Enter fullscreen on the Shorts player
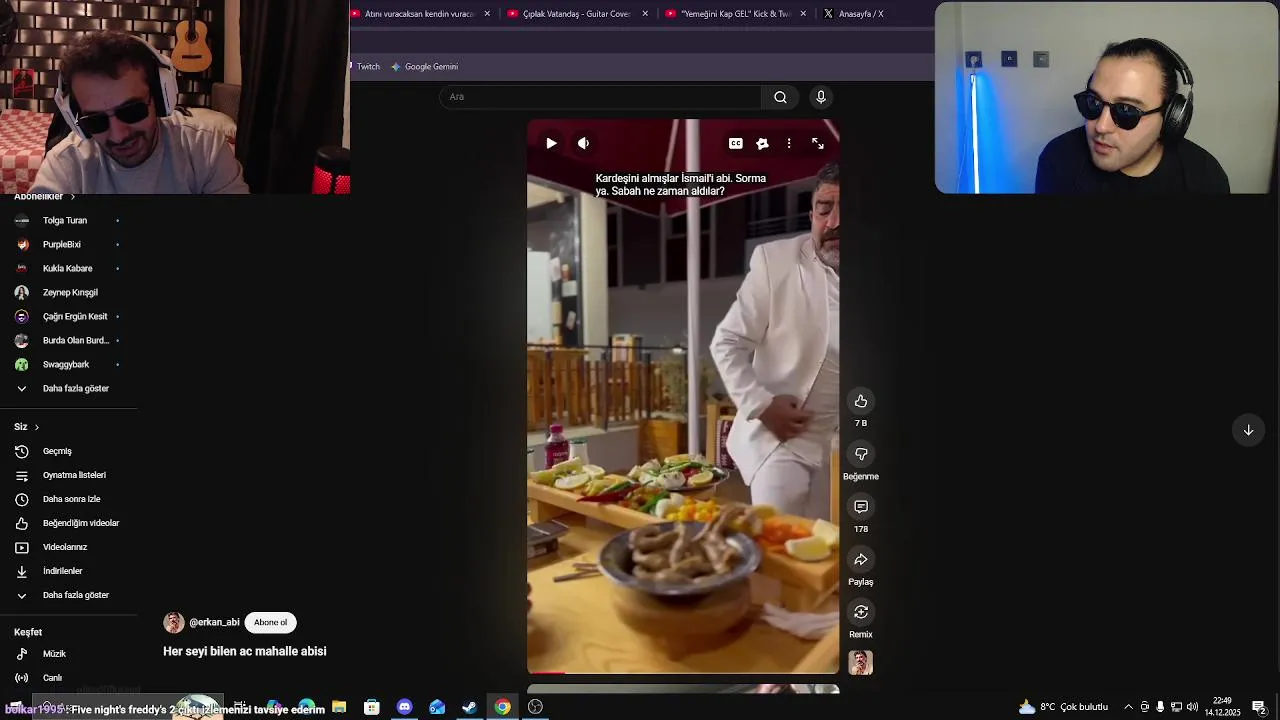 (818, 143)
